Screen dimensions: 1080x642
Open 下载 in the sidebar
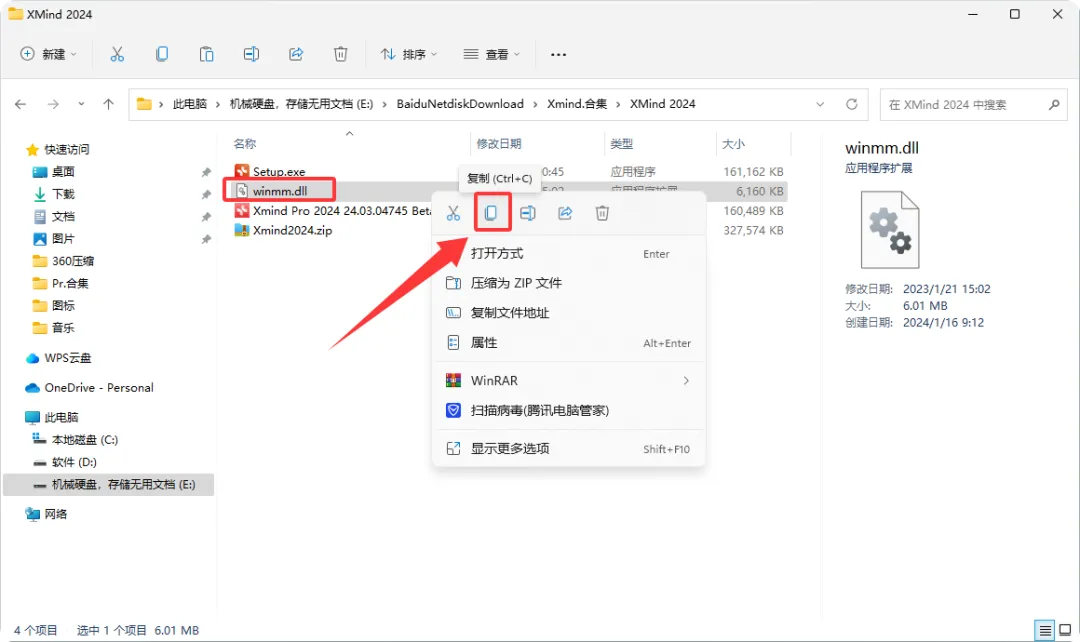[x=63, y=194]
